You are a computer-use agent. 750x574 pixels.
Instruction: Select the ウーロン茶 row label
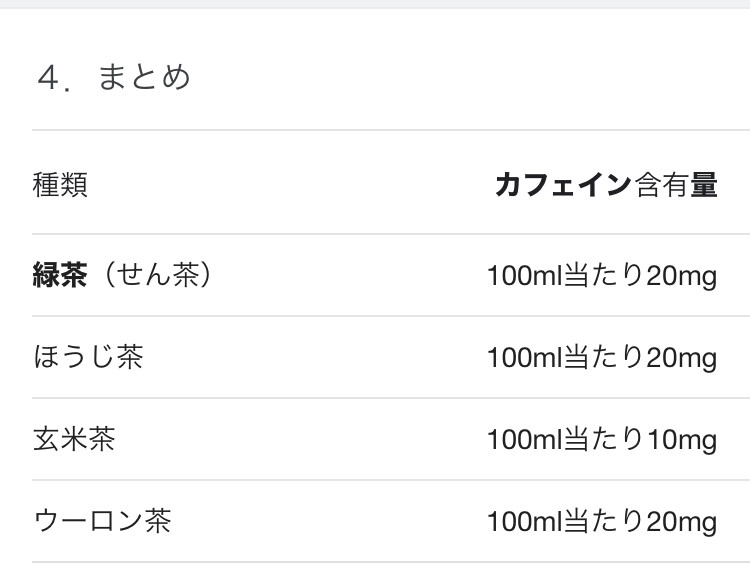102,521
